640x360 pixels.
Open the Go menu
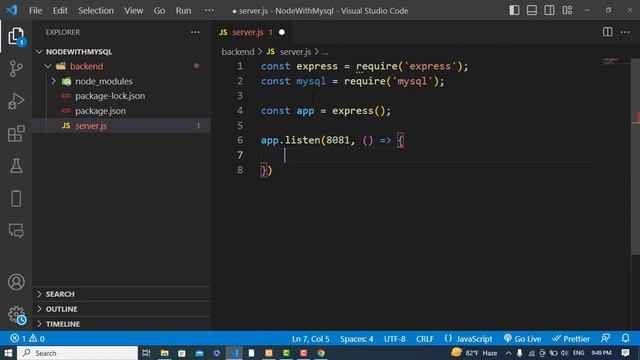159,11
